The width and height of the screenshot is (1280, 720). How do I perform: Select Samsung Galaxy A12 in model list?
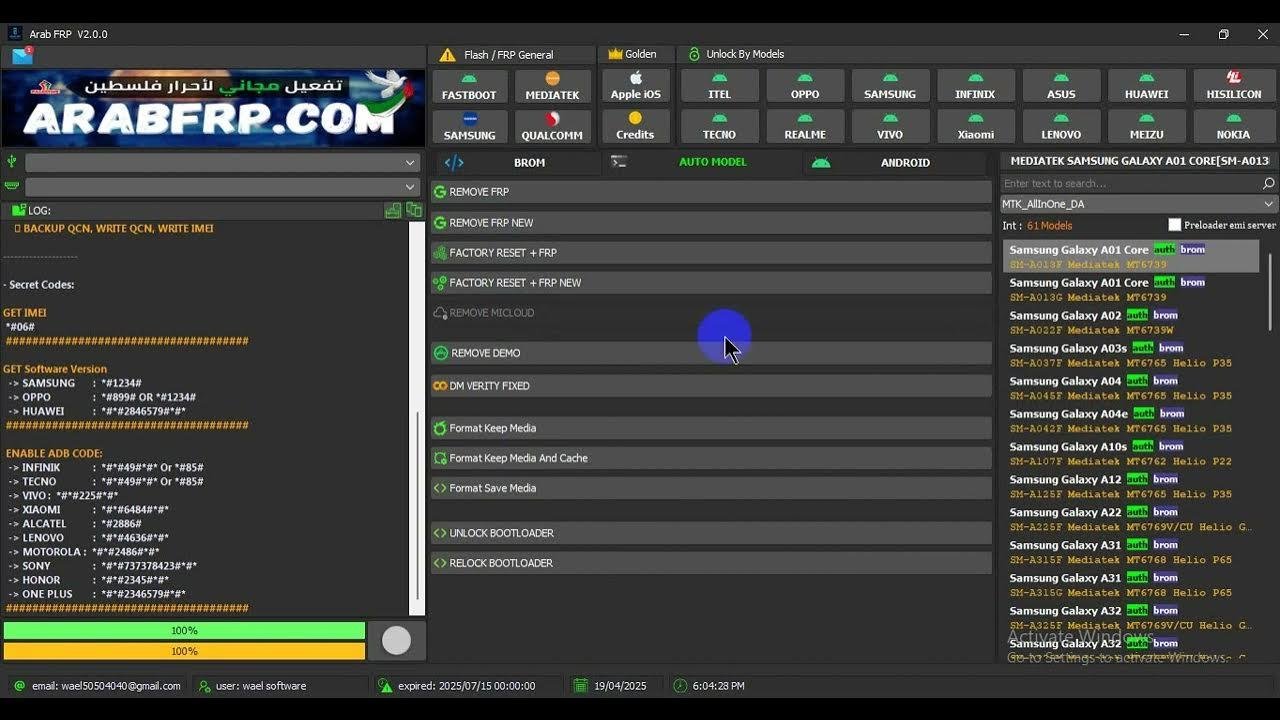pyautogui.click(x=1130, y=486)
